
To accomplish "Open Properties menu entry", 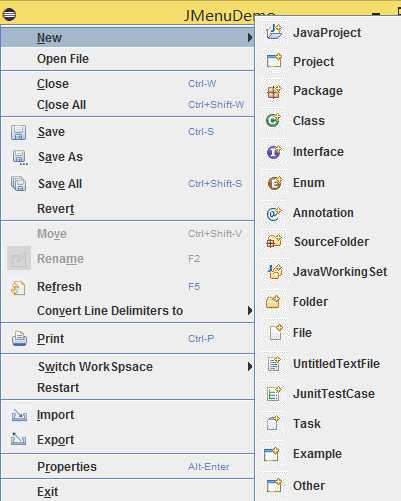I will tap(127, 467).
